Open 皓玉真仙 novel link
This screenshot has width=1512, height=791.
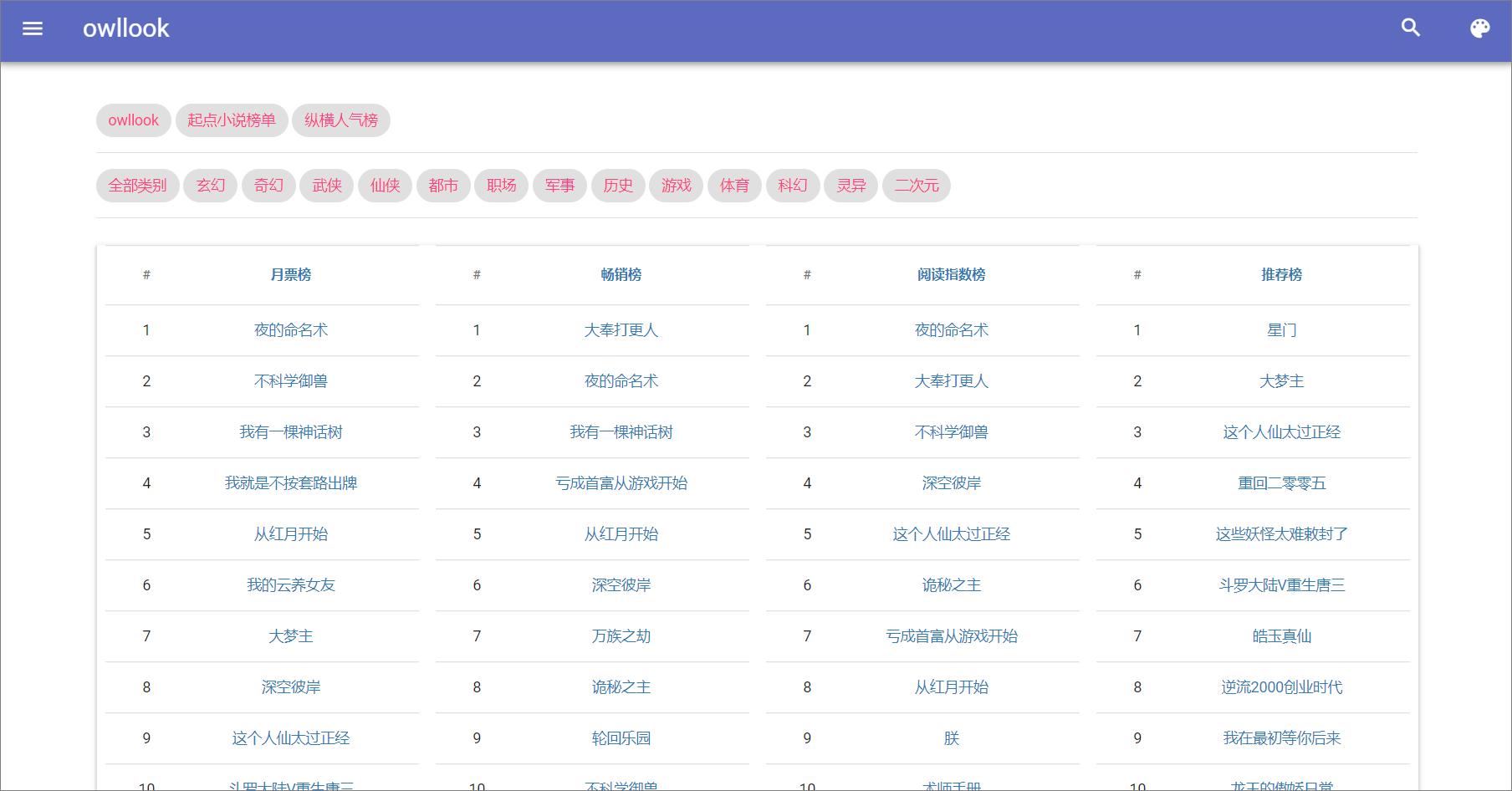pos(1282,636)
